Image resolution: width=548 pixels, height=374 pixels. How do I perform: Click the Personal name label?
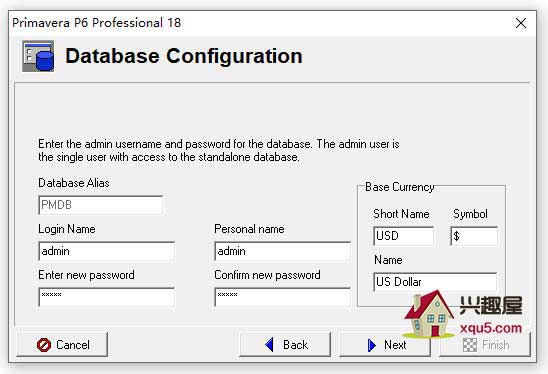(x=249, y=229)
